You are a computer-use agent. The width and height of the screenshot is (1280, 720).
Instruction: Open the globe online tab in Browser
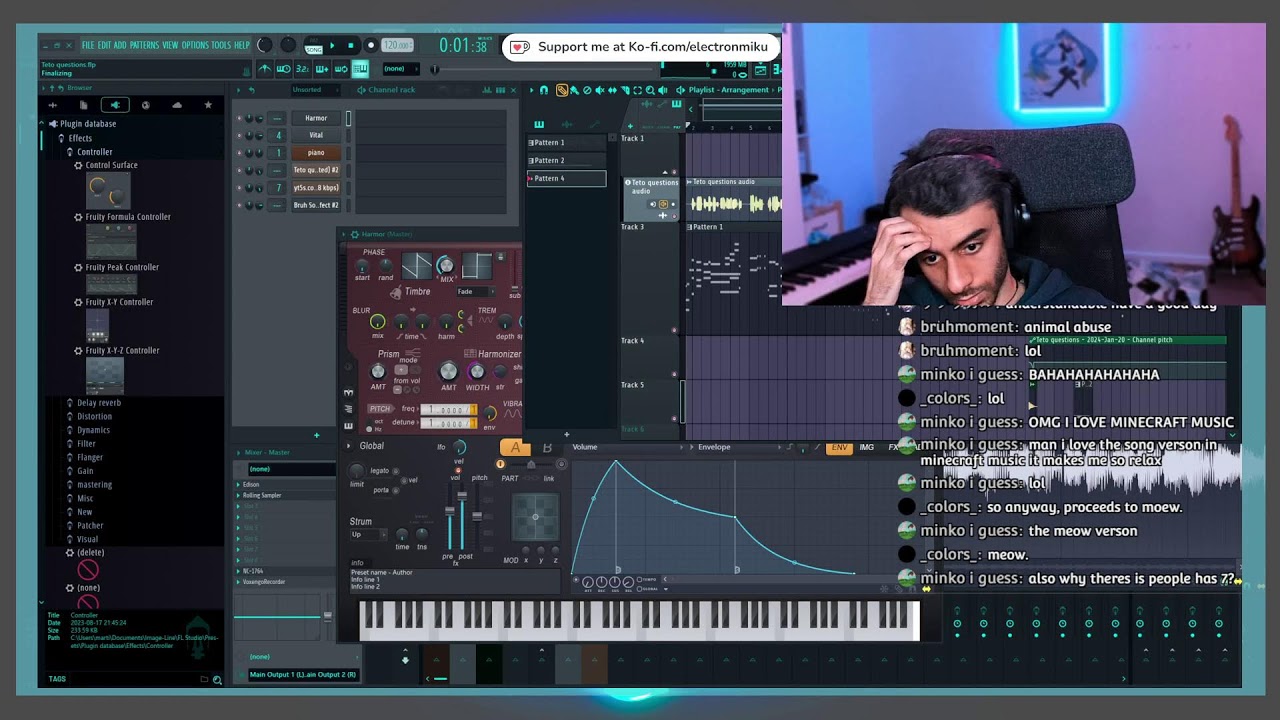146,105
